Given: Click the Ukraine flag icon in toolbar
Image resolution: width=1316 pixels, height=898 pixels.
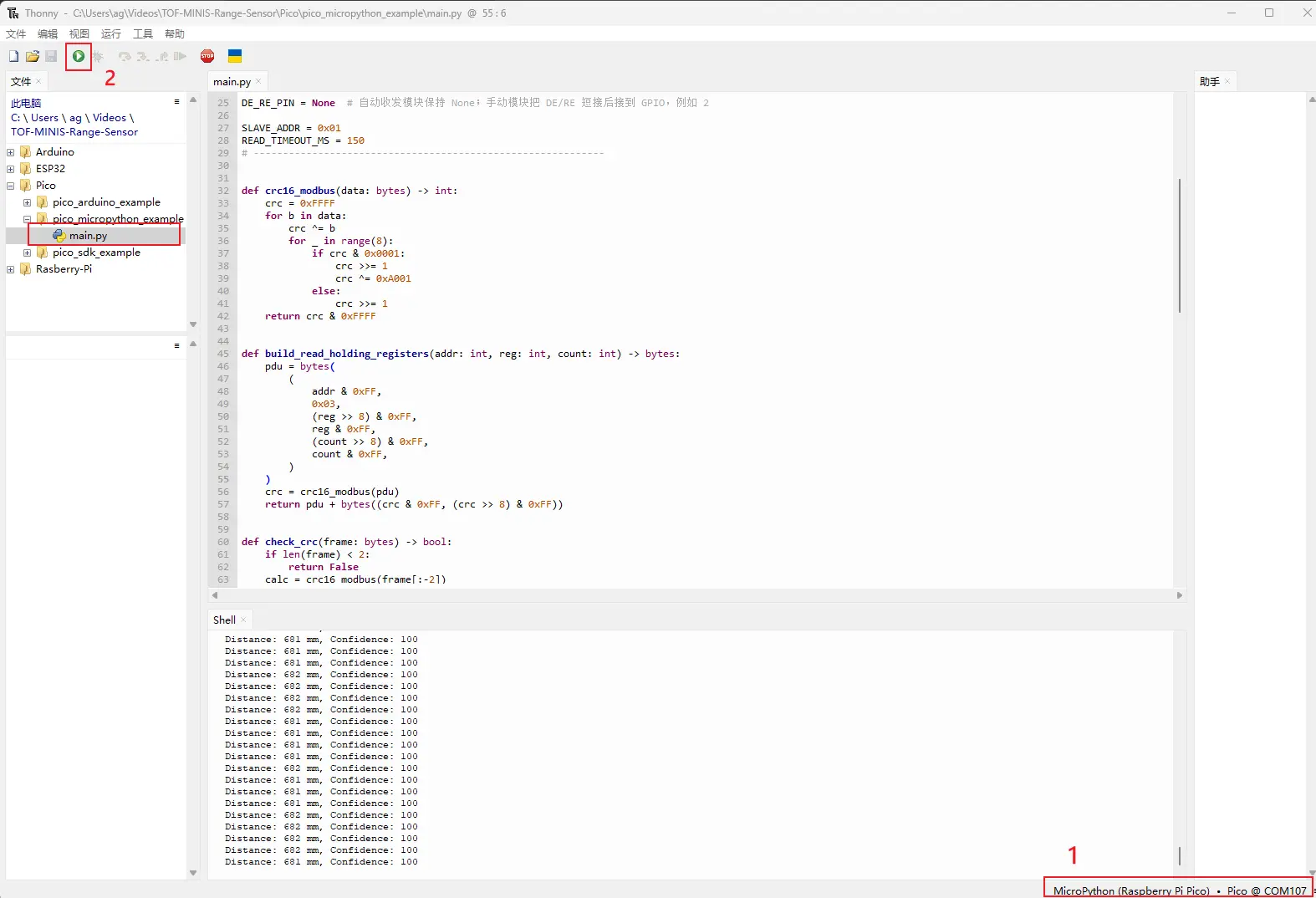Looking at the screenshot, I should pos(235,56).
